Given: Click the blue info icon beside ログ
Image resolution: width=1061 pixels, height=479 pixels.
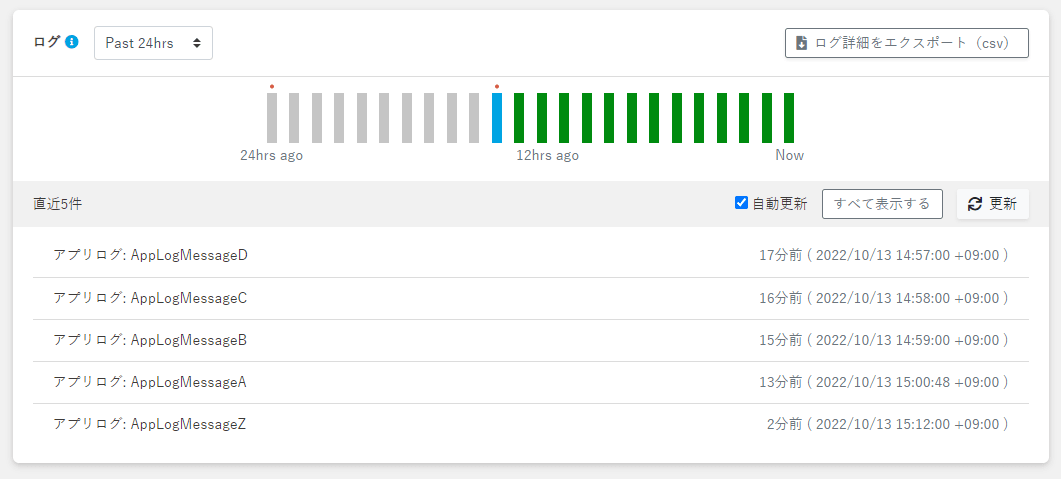Looking at the screenshot, I should coord(72,42).
